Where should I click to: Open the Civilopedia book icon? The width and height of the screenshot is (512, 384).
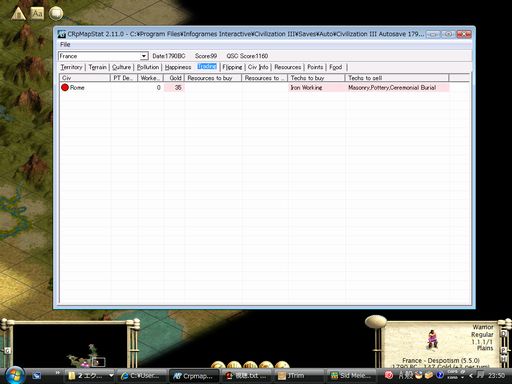pyautogui.click(x=37, y=13)
